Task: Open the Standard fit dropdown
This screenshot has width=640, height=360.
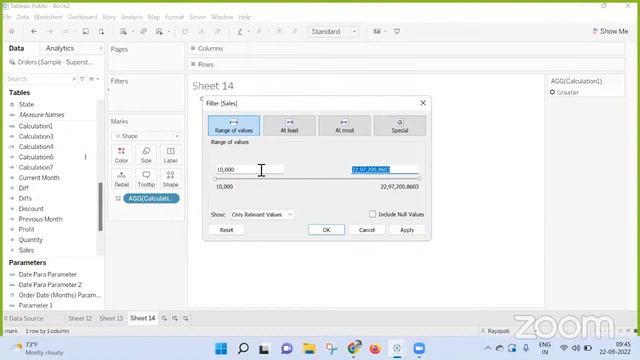Action: click(x=333, y=31)
